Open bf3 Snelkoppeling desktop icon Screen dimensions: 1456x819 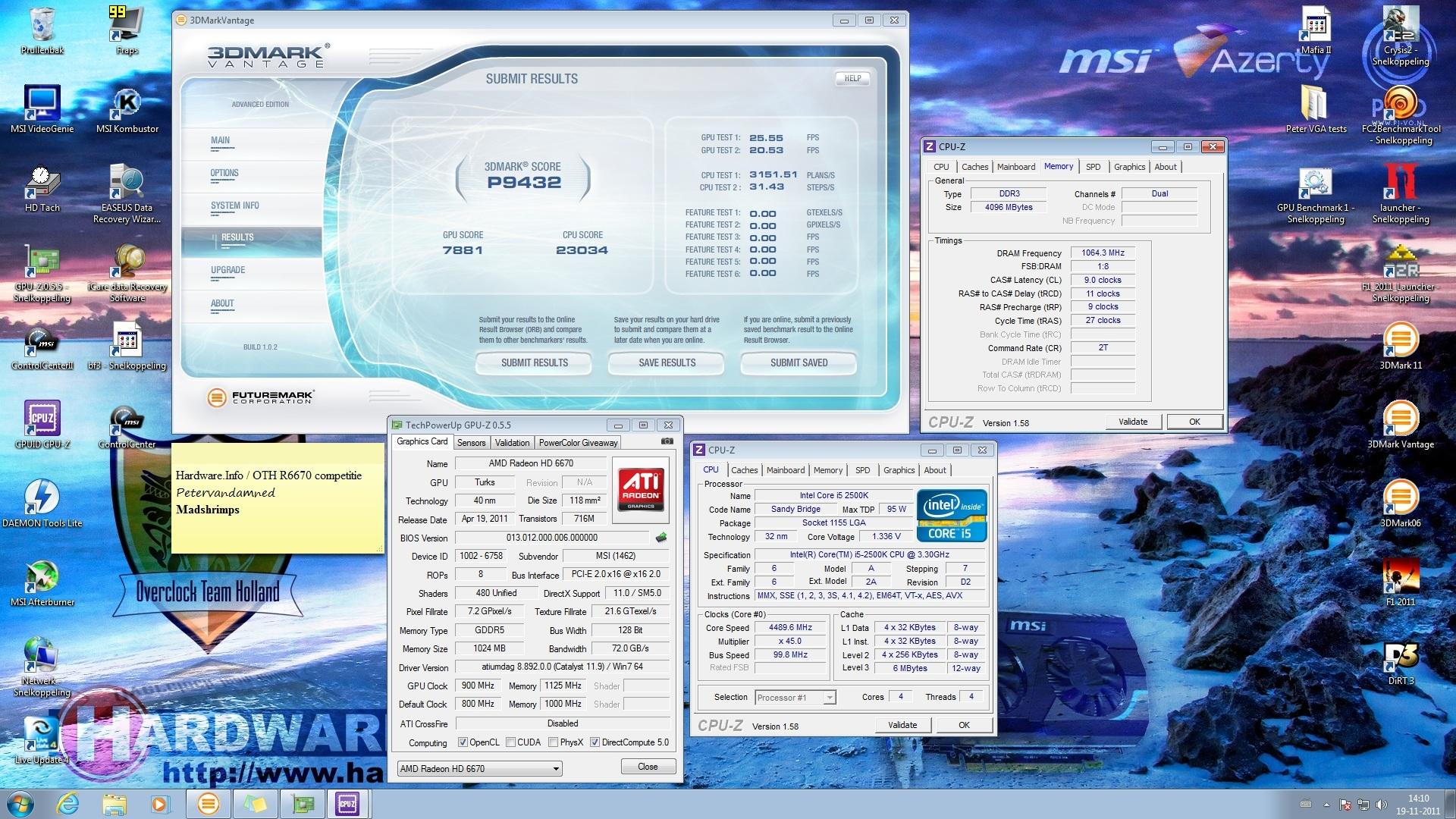point(127,346)
